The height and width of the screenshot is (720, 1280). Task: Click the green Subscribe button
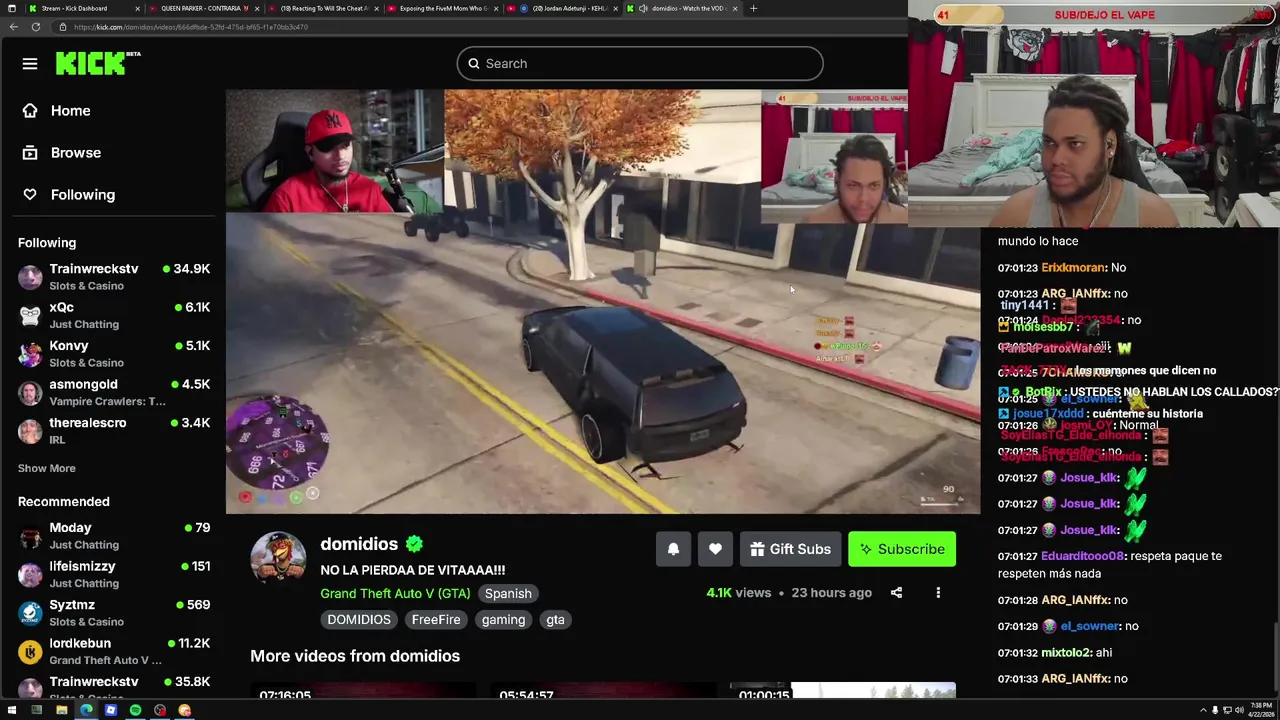[x=902, y=549]
